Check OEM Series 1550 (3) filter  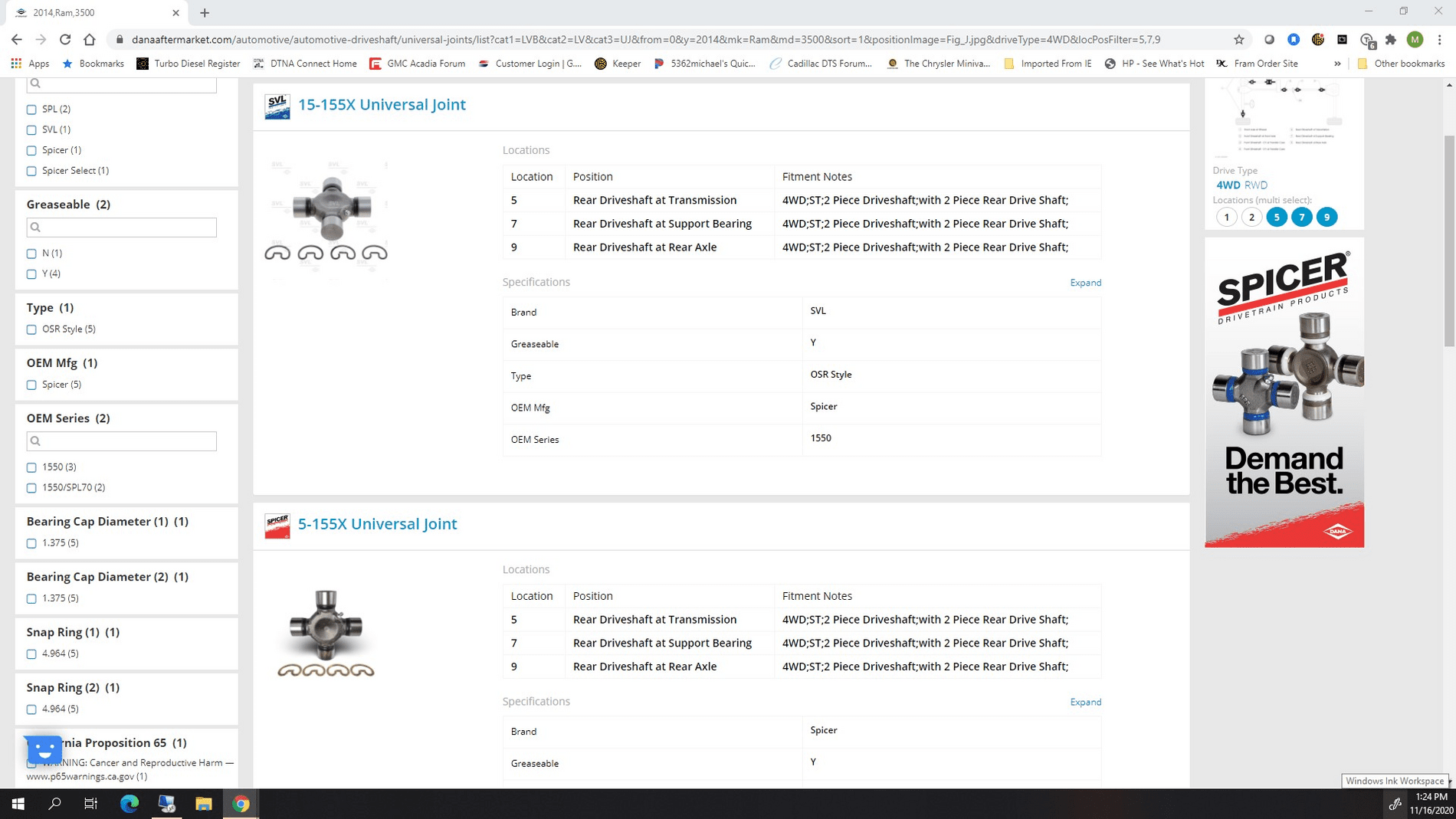click(x=31, y=467)
